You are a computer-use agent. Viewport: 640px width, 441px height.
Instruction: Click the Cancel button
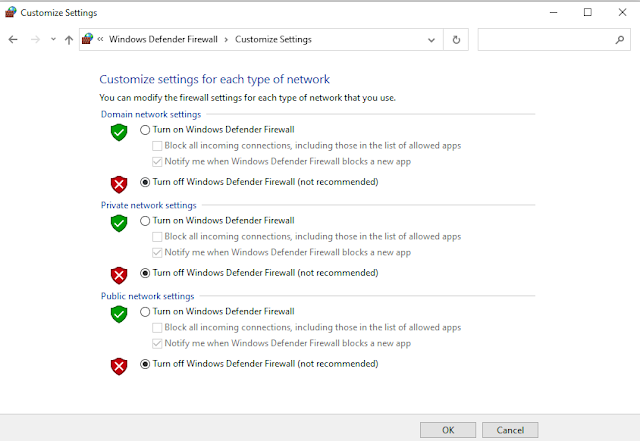[510, 430]
